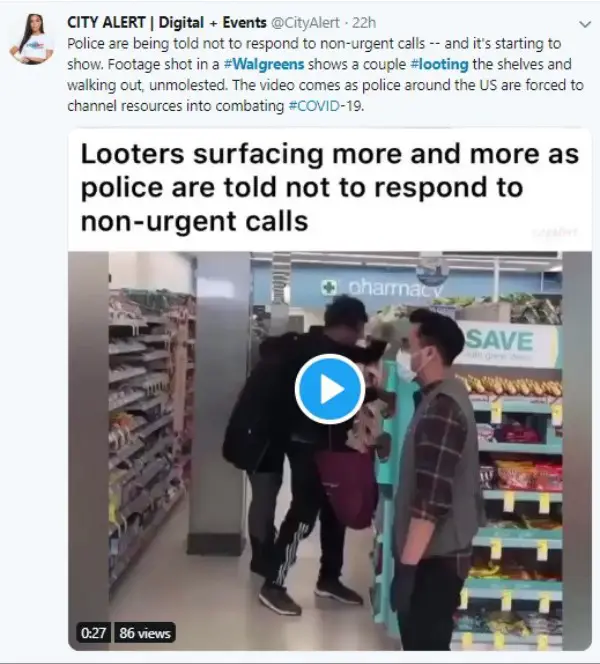Open the CITY ALERT profile avatar
Image resolution: width=600 pixels, height=664 pixels.
pyautogui.click(x=32, y=39)
